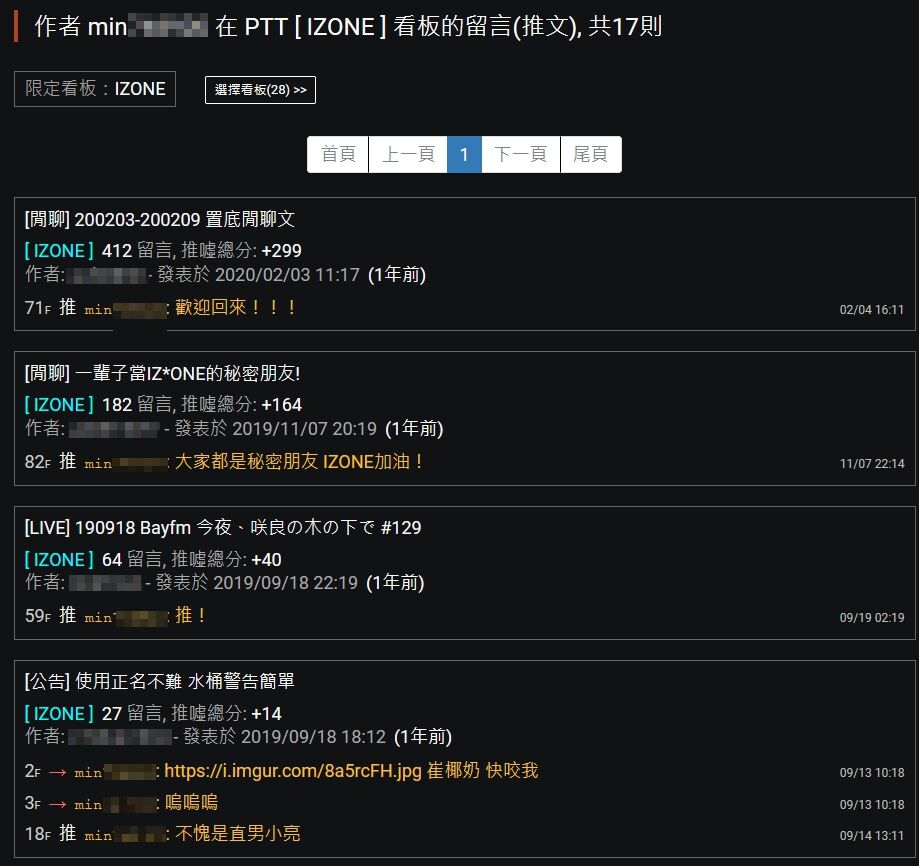Screen dimensions: 919x866
Task: Click the comment 歡迎回來!!!
Action: coord(236,307)
